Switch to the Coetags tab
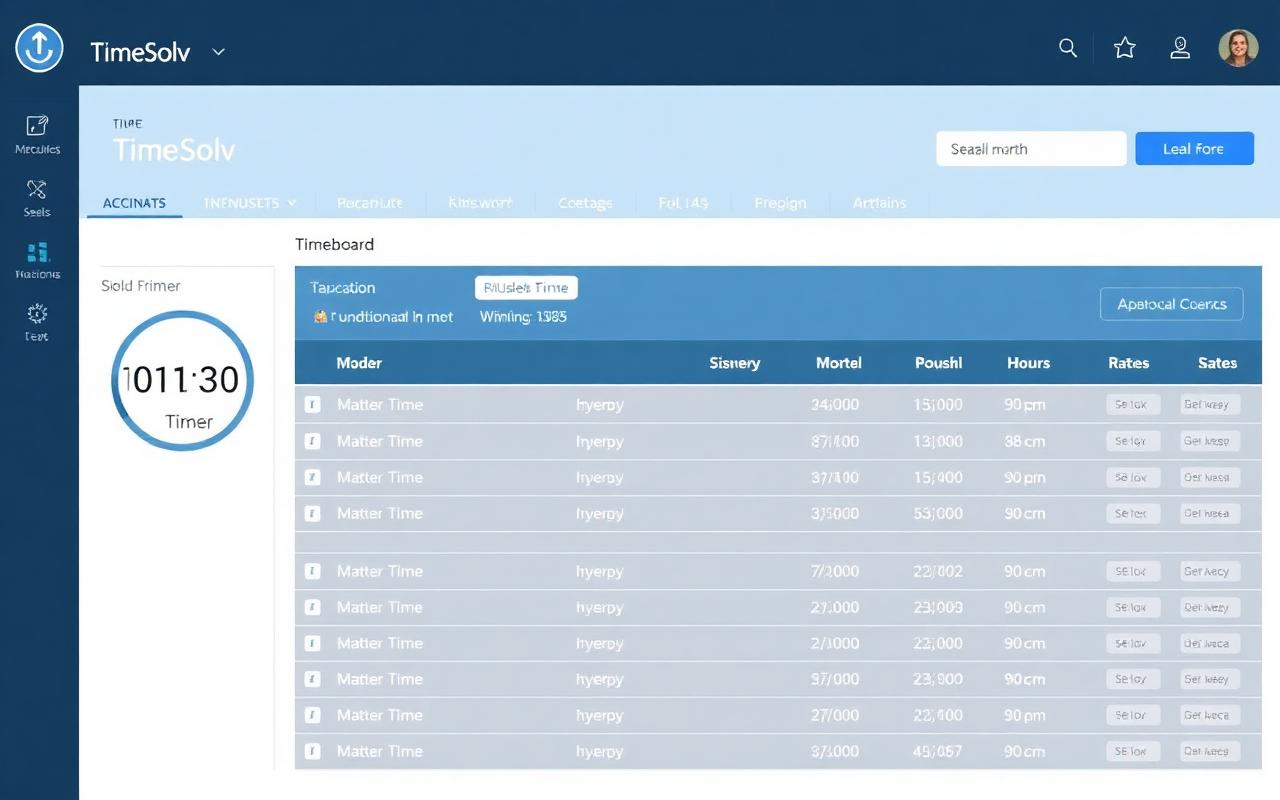This screenshot has height=800, width=1280. 585,203
